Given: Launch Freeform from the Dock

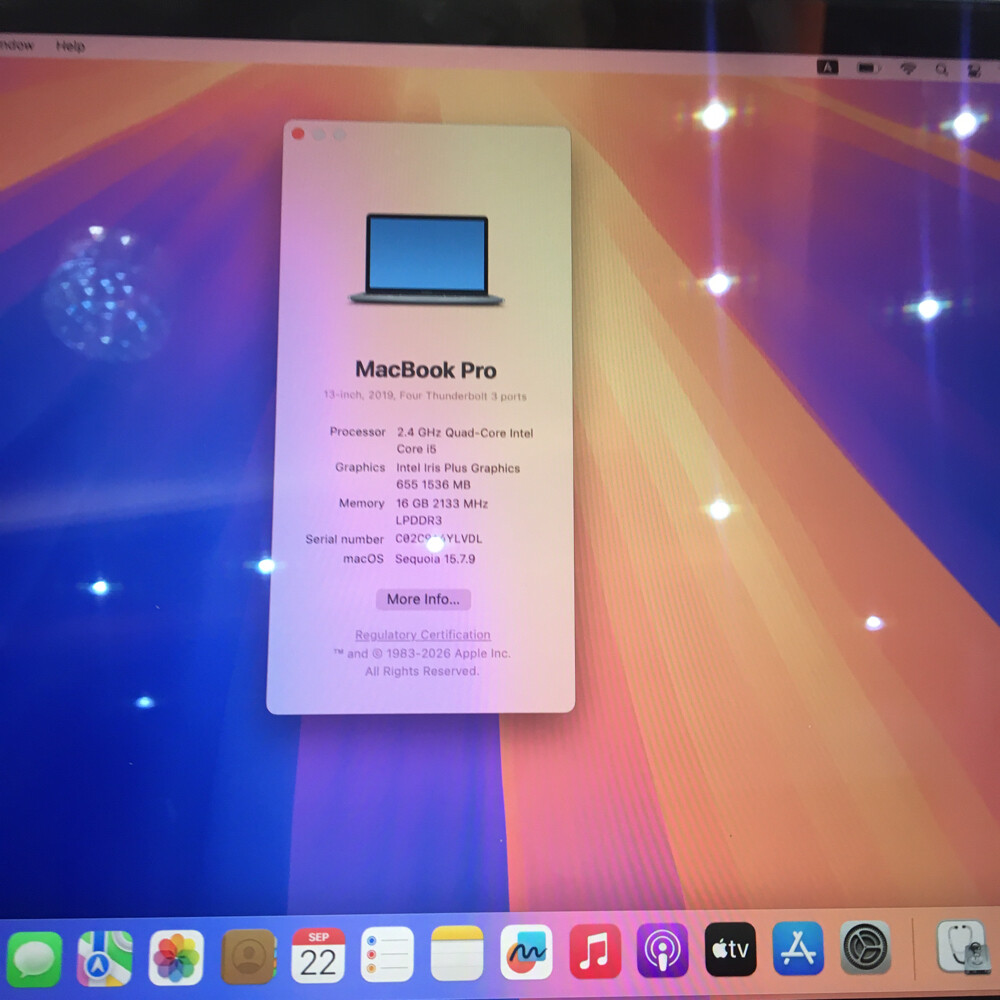Looking at the screenshot, I should coord(526,952).
